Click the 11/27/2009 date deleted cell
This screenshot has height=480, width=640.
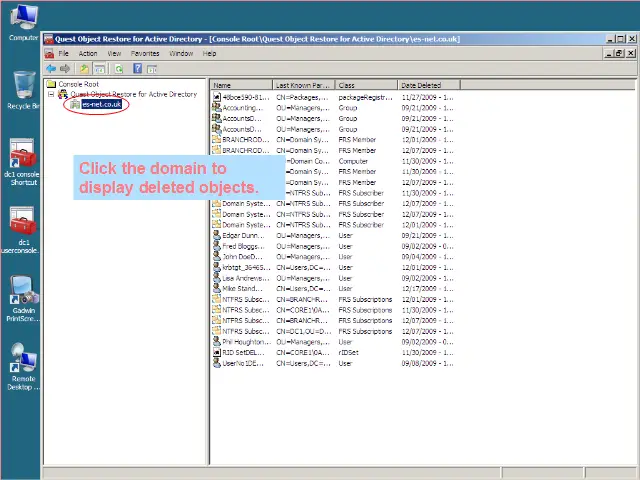coord(427,97)
